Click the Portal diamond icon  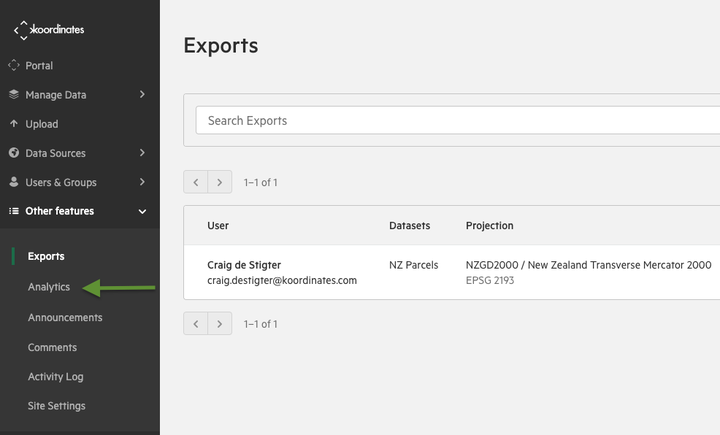pyautogui.click(x=14, y=65)
